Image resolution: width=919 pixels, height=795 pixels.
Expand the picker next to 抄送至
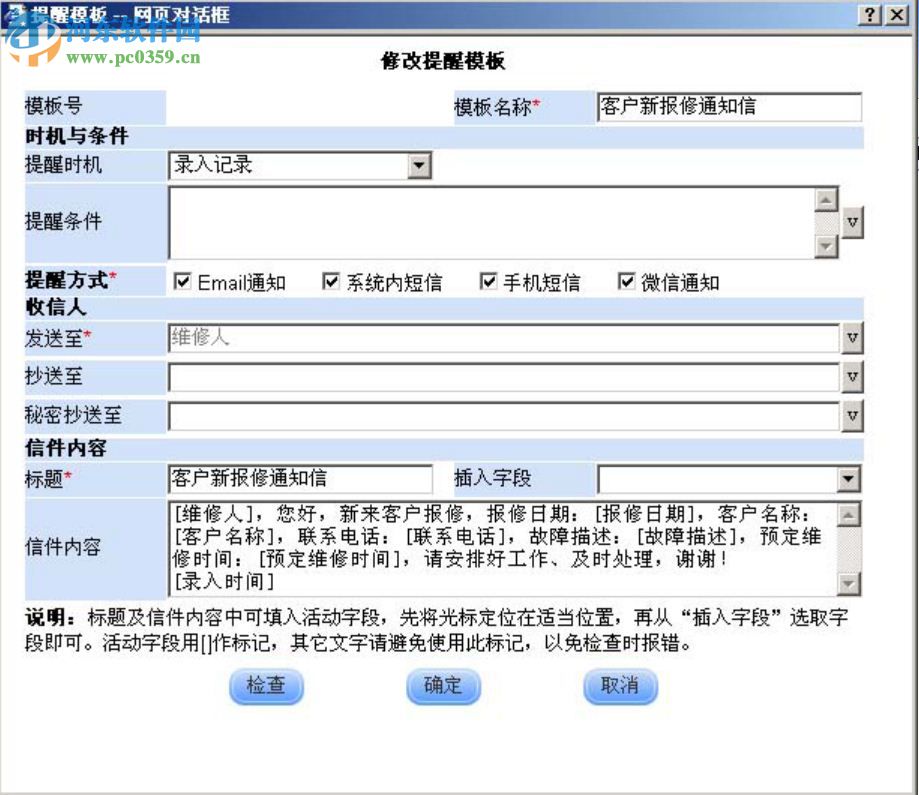click(854, 378)
